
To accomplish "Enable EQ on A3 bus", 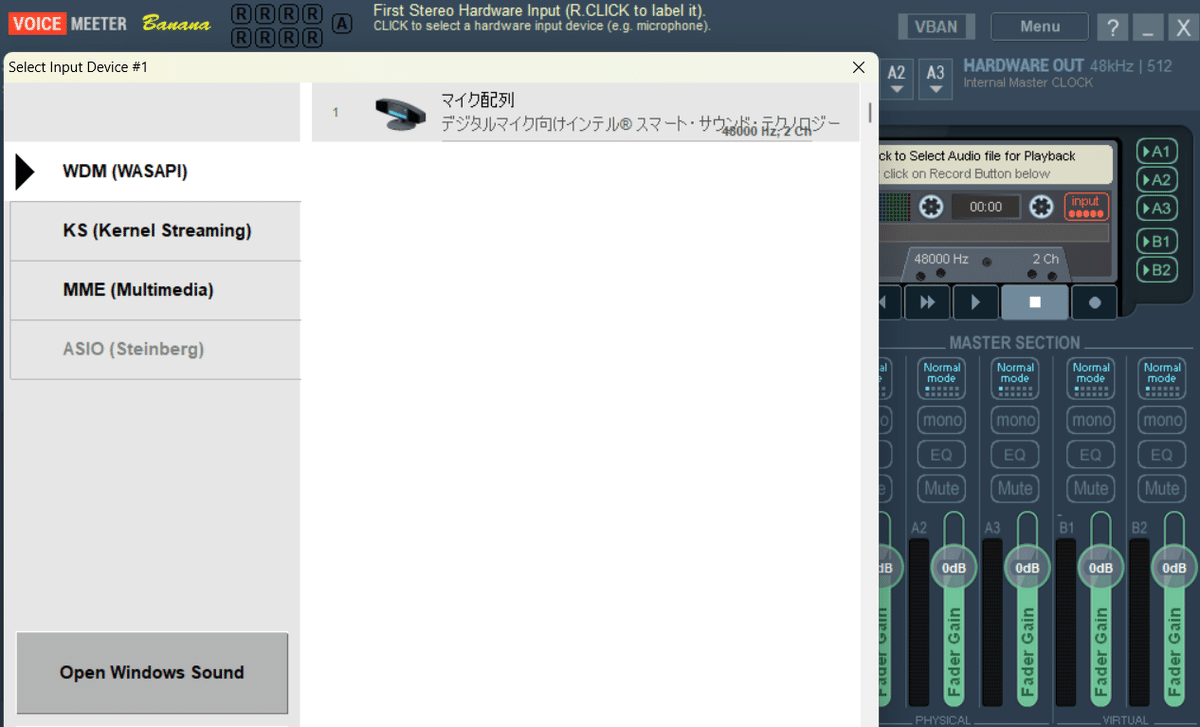I will 1015,455.
